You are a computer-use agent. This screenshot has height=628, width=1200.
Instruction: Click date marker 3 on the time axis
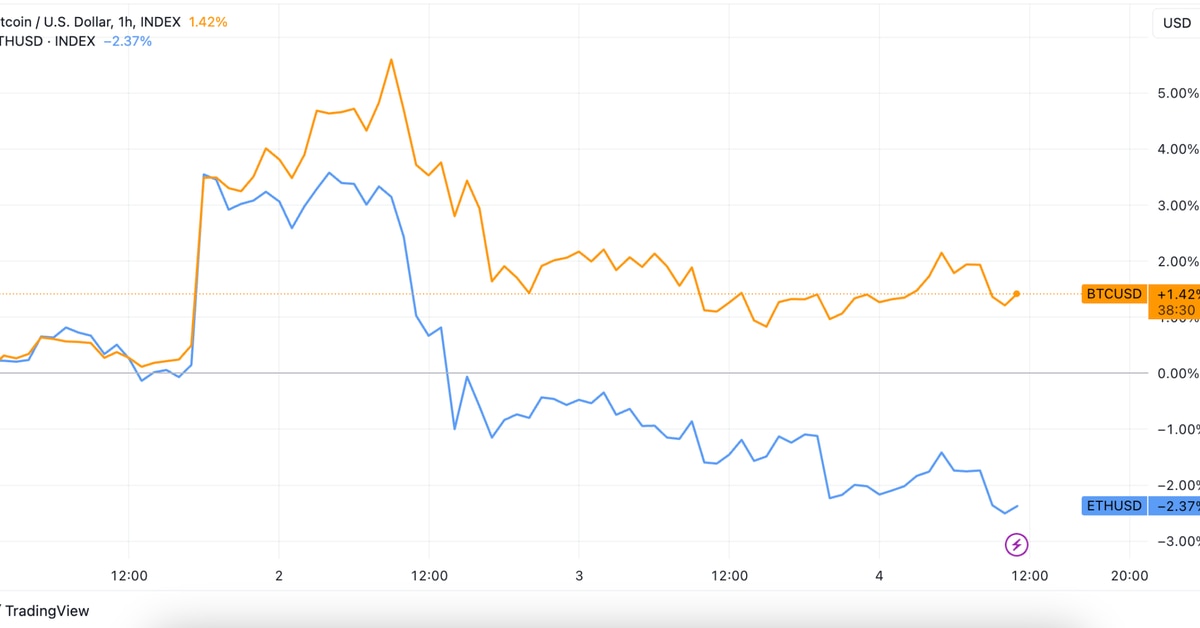pos(579,576)
